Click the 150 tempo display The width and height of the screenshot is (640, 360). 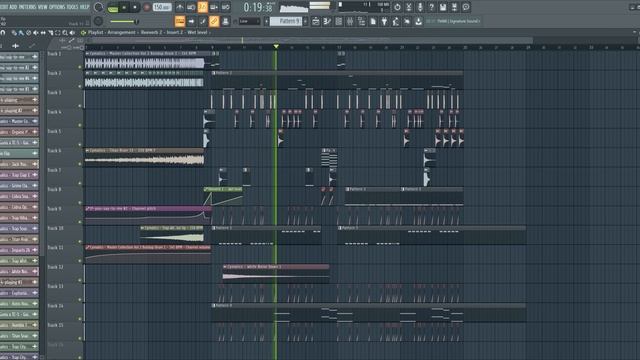point(162,7)
